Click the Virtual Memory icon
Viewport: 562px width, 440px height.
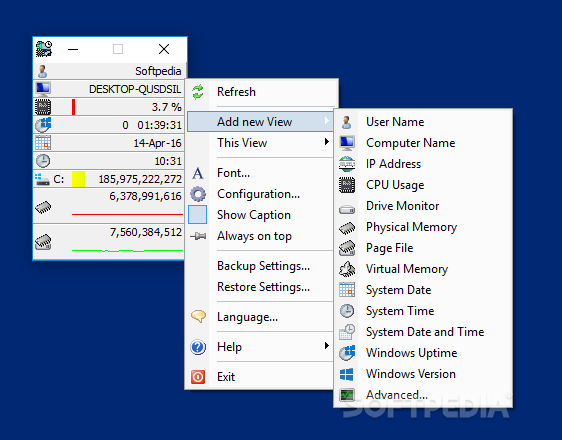click(347, 269)
